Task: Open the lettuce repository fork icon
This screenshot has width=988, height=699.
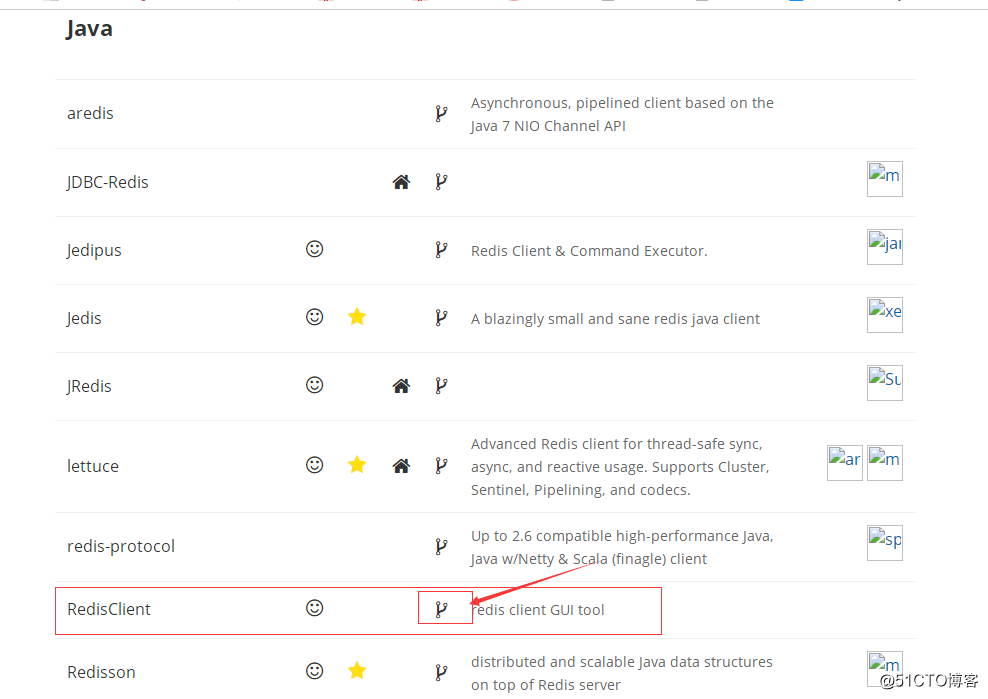Action: pyautogui.click(x=441, y=466)
